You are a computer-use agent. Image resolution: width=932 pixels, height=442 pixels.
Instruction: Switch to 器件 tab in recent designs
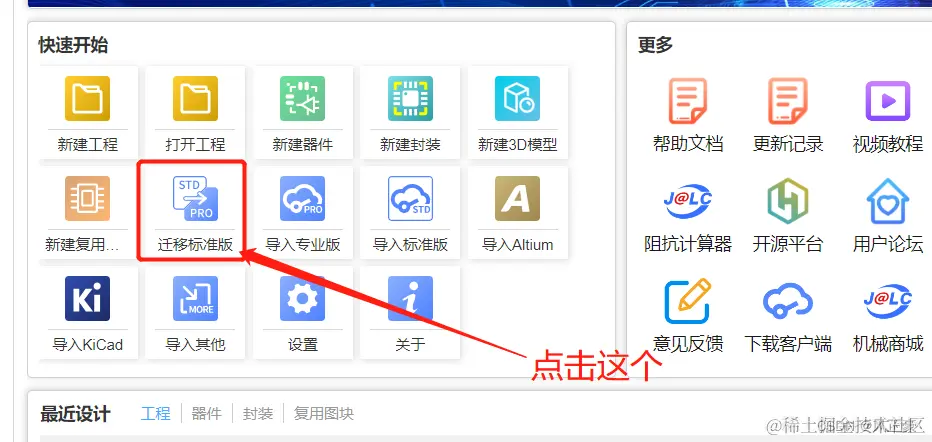207,413
